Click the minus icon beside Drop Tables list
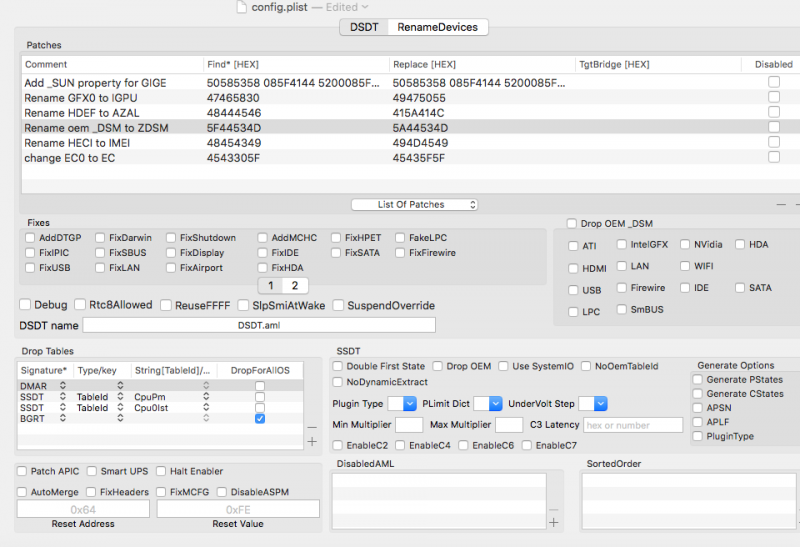This screenshot has height=547, width=800. pyautogui.click(x=312, y=427)
